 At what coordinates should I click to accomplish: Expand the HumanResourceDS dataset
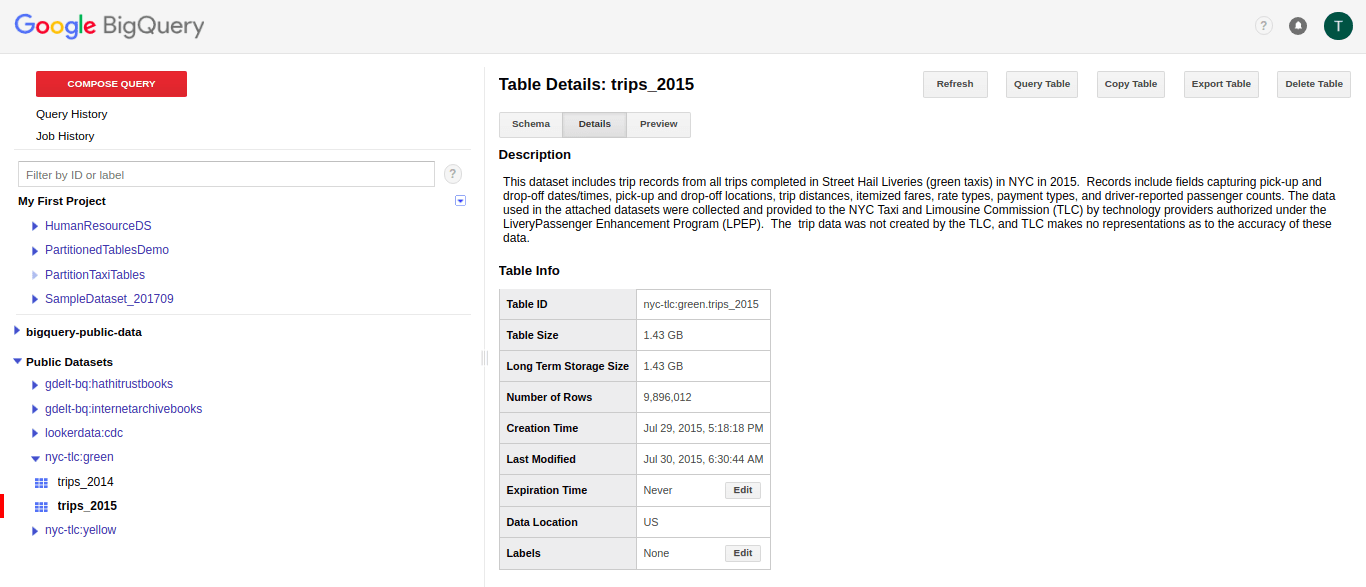tap(32, 225)
